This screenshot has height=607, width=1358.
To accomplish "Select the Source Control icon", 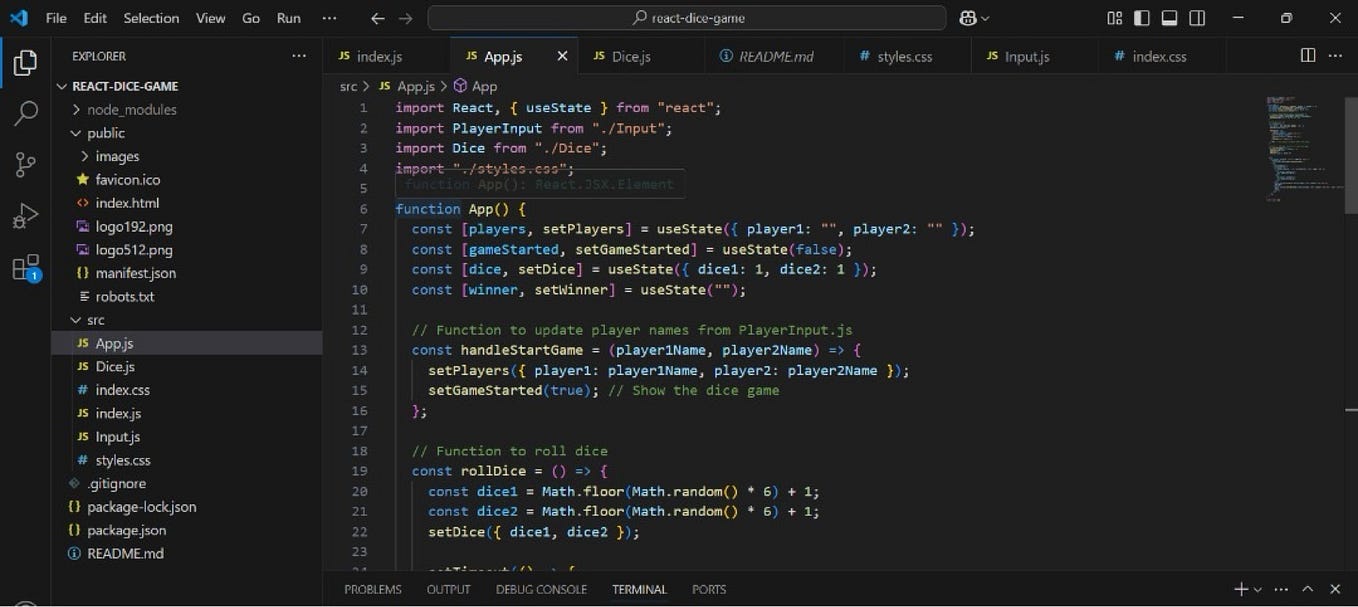I will click(x=25, y=163).
